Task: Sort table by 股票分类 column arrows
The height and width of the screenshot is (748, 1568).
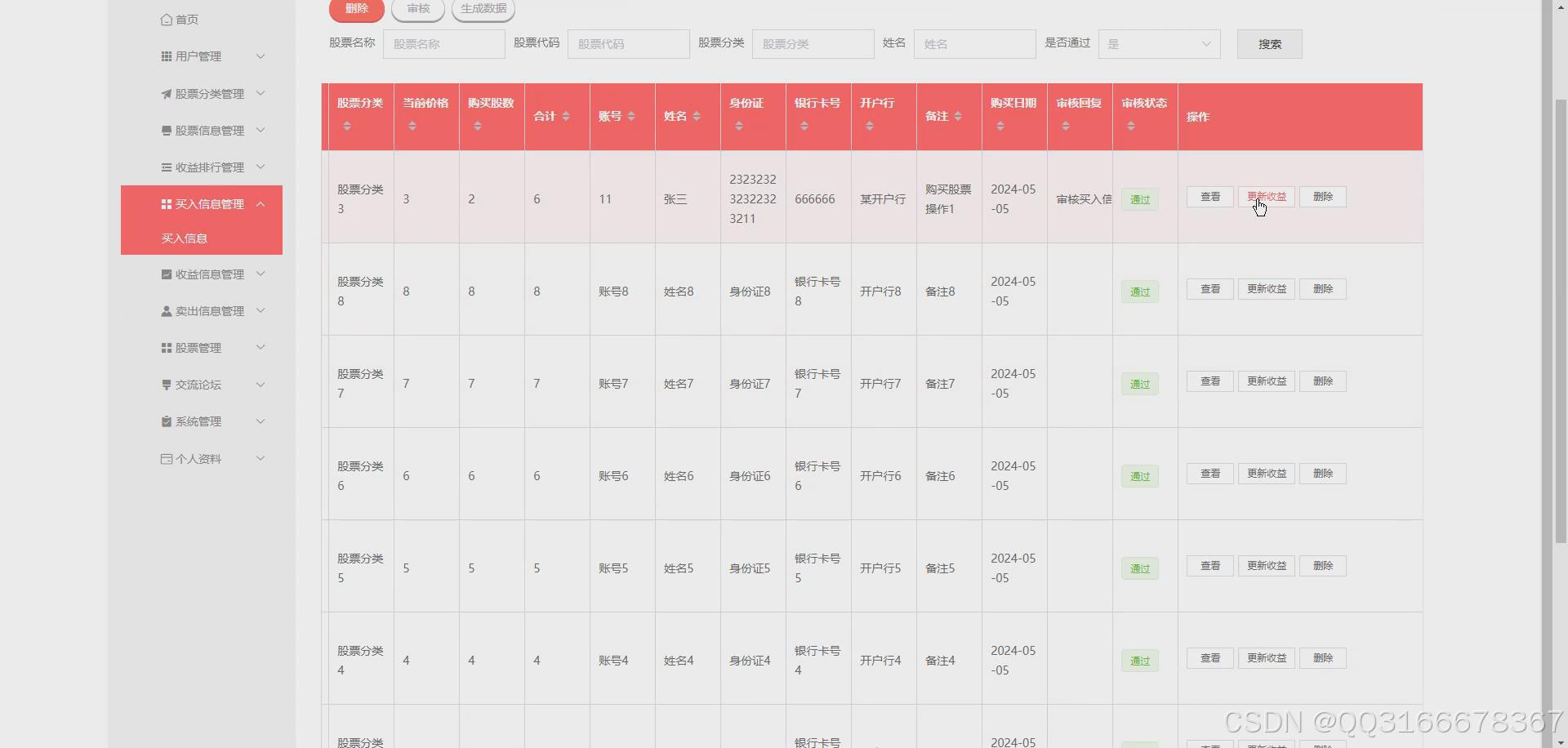Action: pos(347,126)
